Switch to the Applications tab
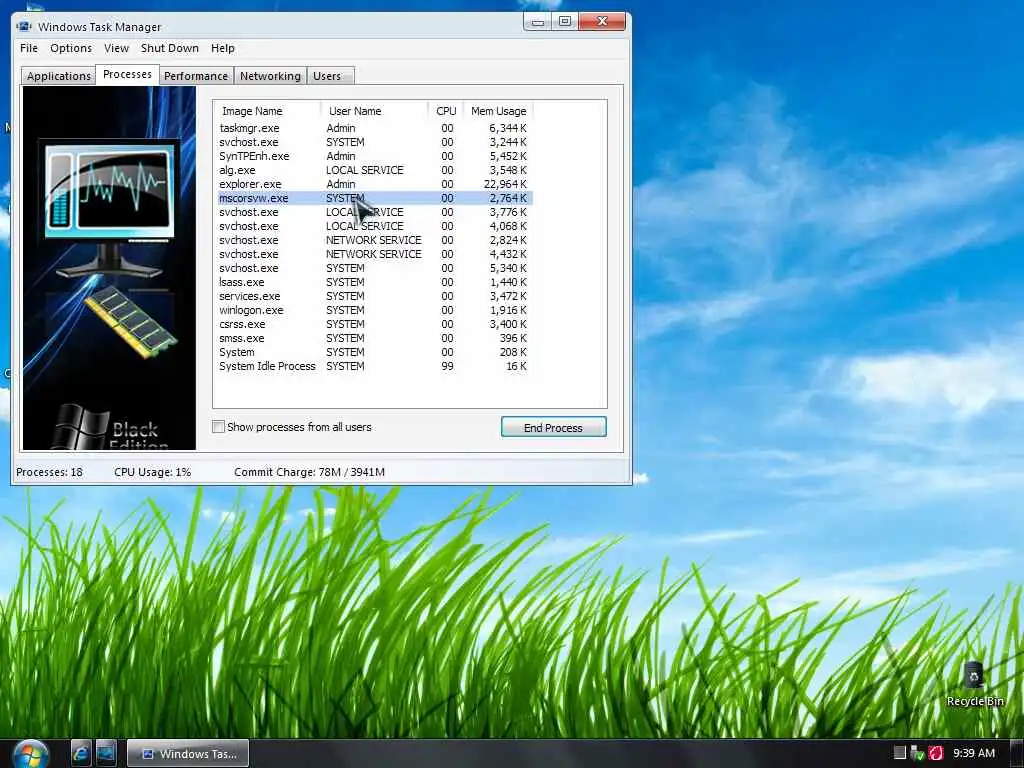Screen dimensions: 1024x768 tap(59, 76)
